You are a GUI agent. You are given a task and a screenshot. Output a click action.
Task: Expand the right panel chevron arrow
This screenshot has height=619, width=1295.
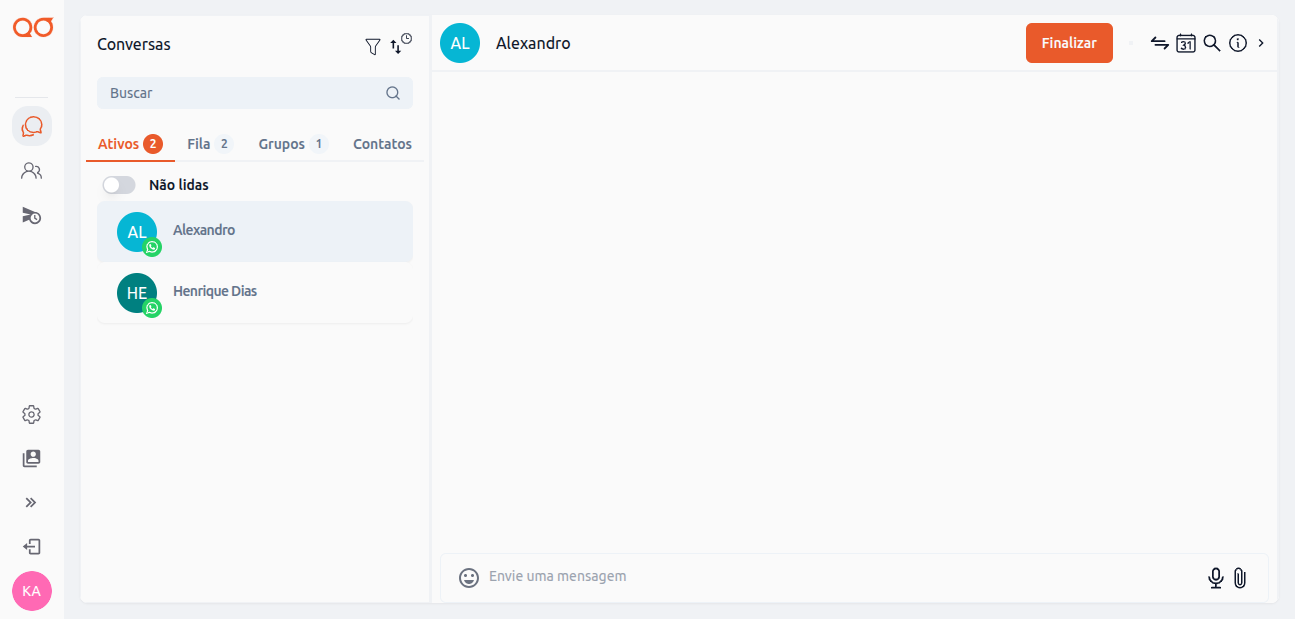1261,43
